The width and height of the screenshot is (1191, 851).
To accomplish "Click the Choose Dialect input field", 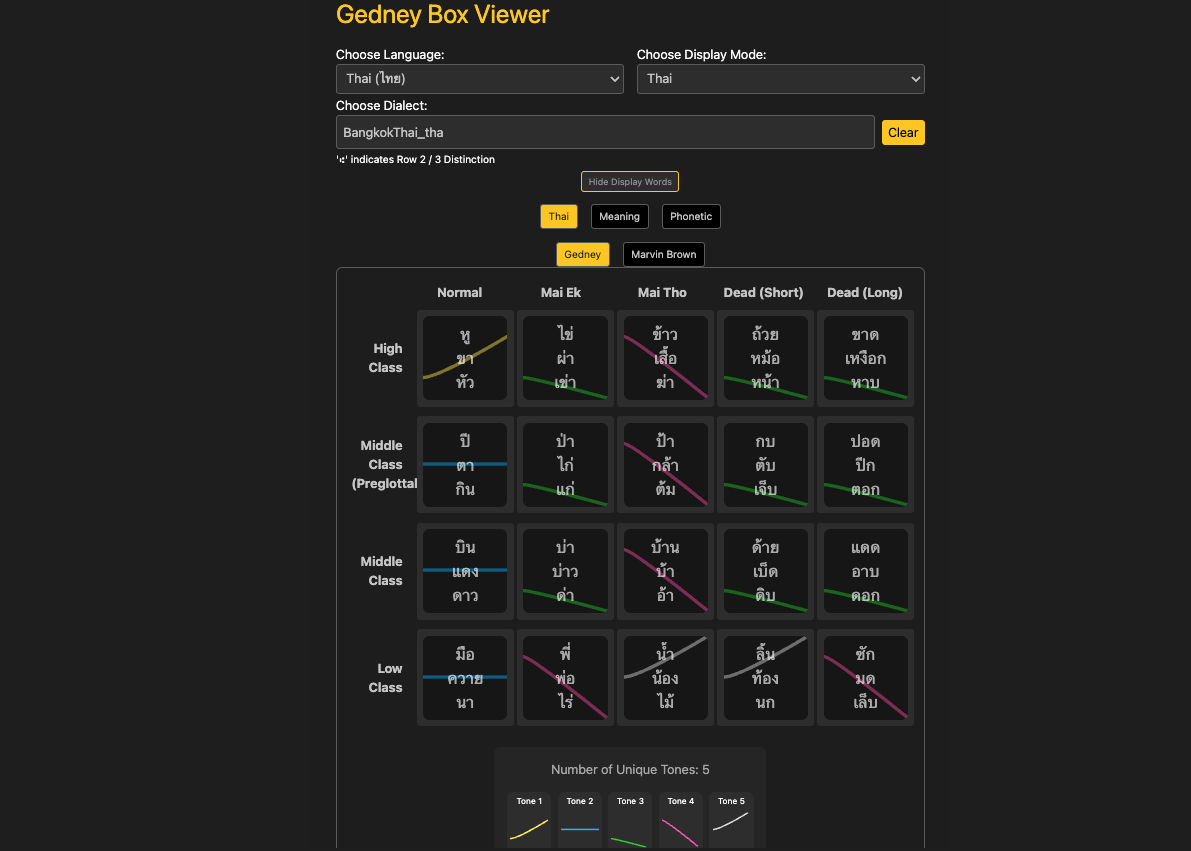I will point(605,132).
